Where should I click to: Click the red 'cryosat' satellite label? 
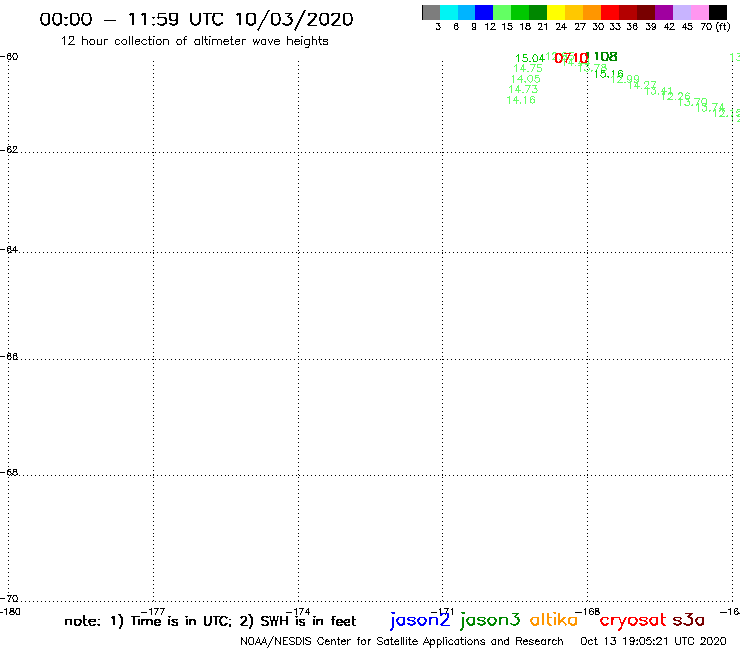[633, 620]
